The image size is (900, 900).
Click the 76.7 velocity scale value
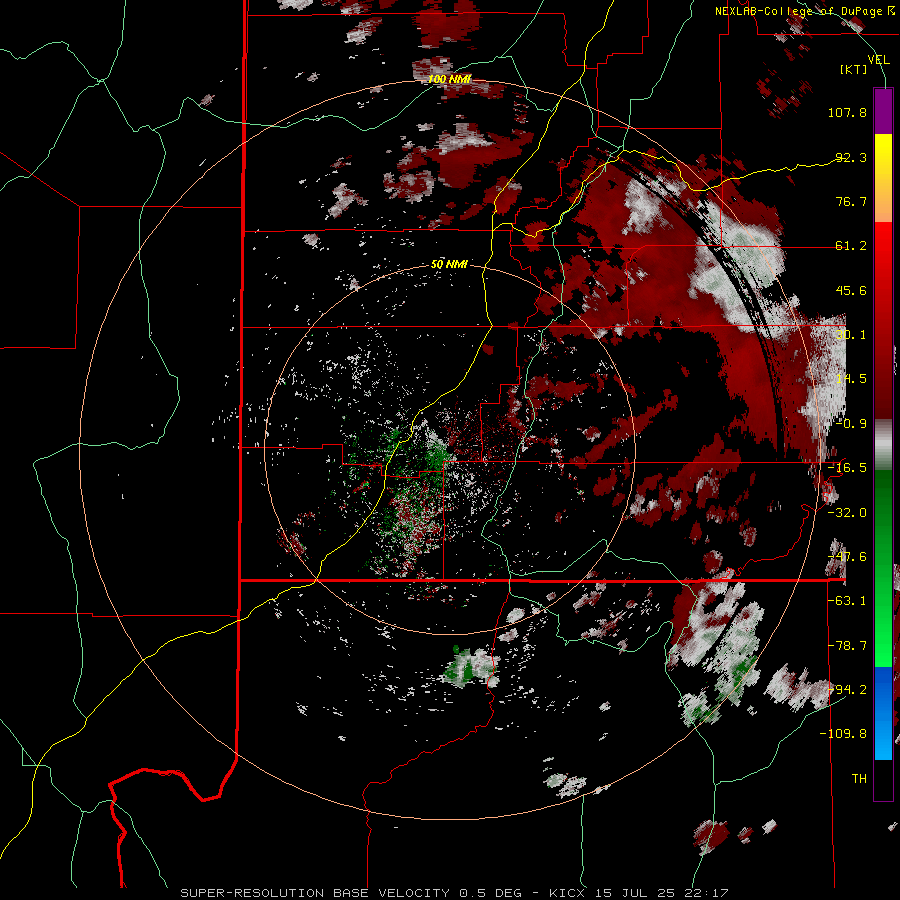pyautogui.click(x=851, y=201)
